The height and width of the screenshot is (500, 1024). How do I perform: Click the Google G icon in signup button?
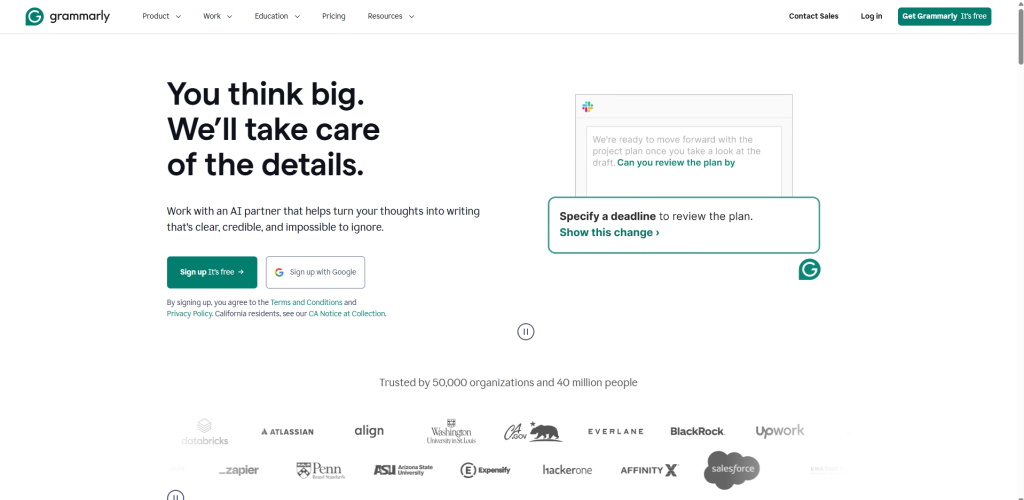pyautogui.click(x=280, y=272)
